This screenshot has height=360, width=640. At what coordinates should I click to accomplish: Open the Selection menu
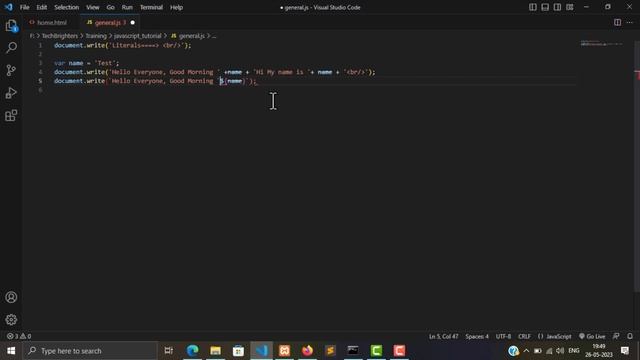click(x=67, y=7)
